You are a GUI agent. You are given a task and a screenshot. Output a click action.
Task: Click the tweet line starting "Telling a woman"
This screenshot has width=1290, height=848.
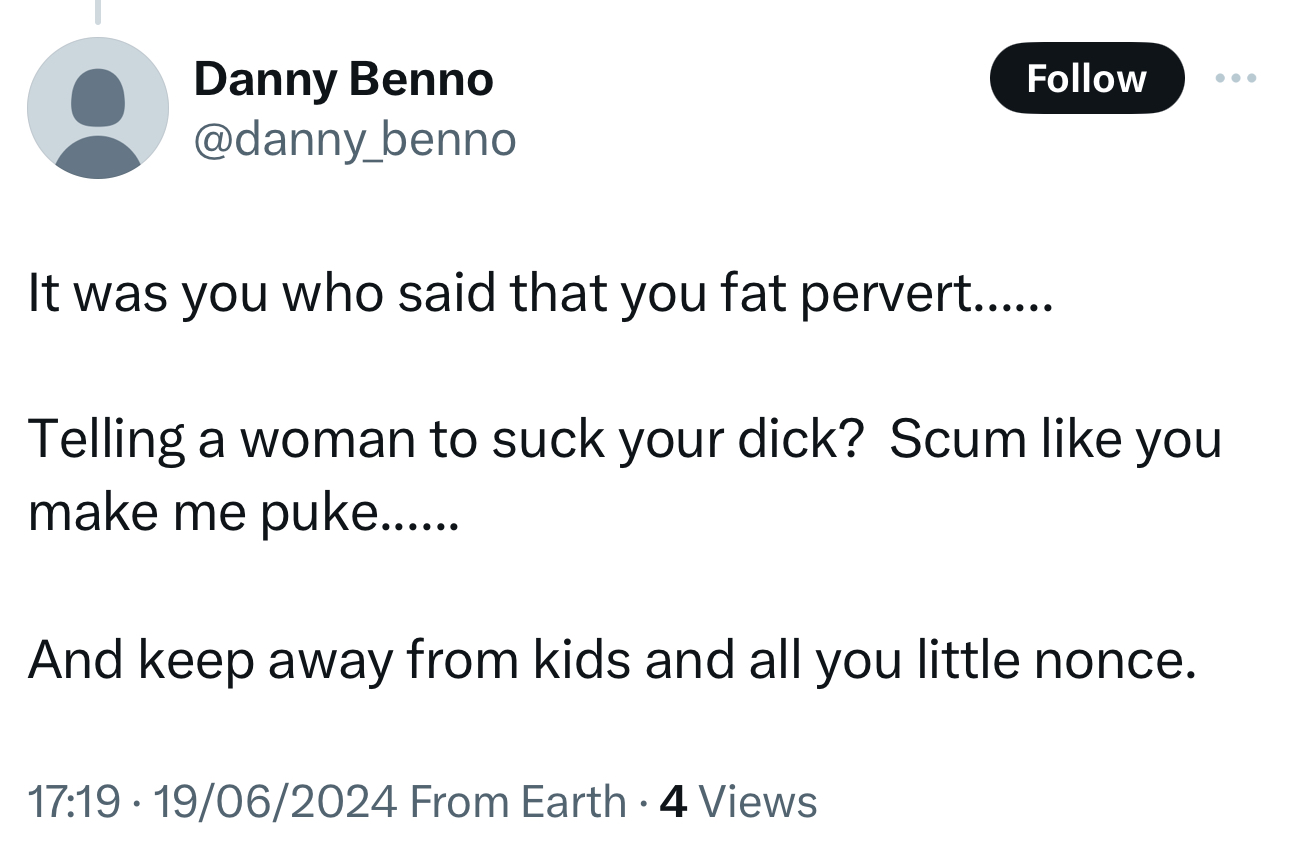[624, 440]
